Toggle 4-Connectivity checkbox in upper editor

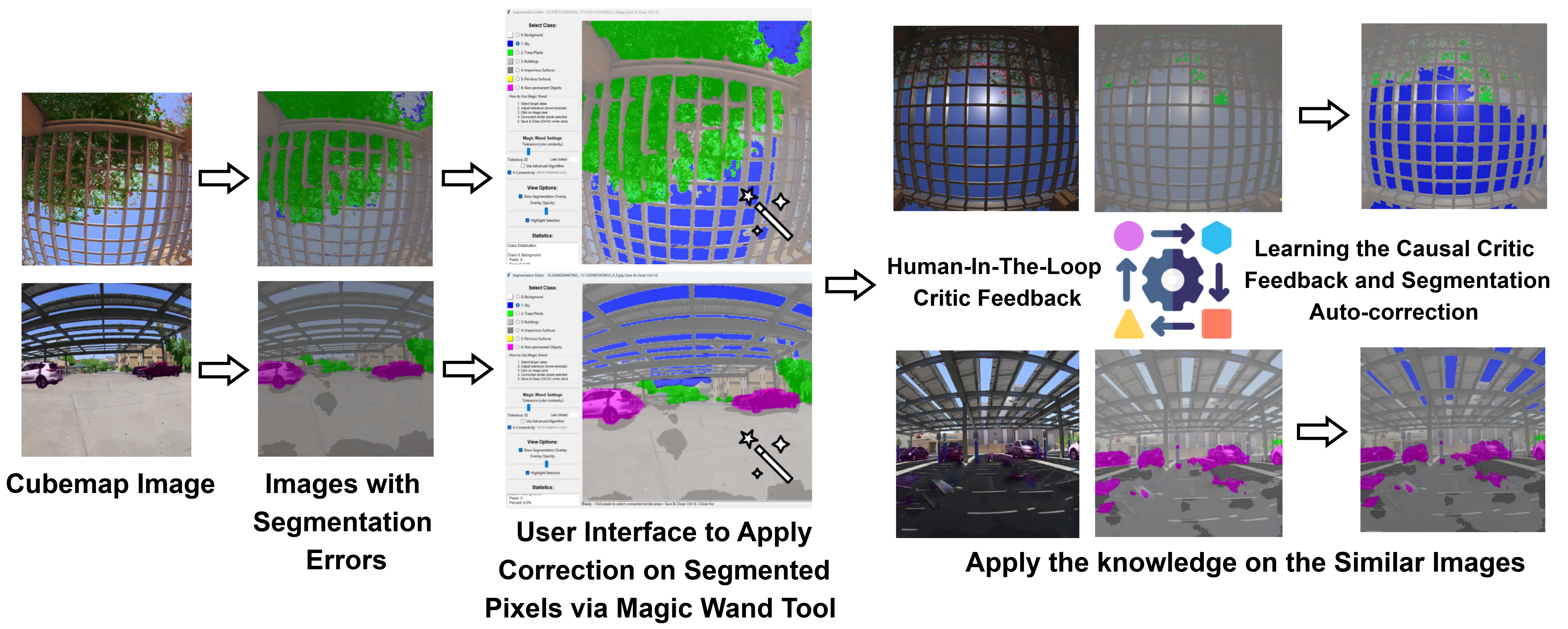(x=510, y=172)
